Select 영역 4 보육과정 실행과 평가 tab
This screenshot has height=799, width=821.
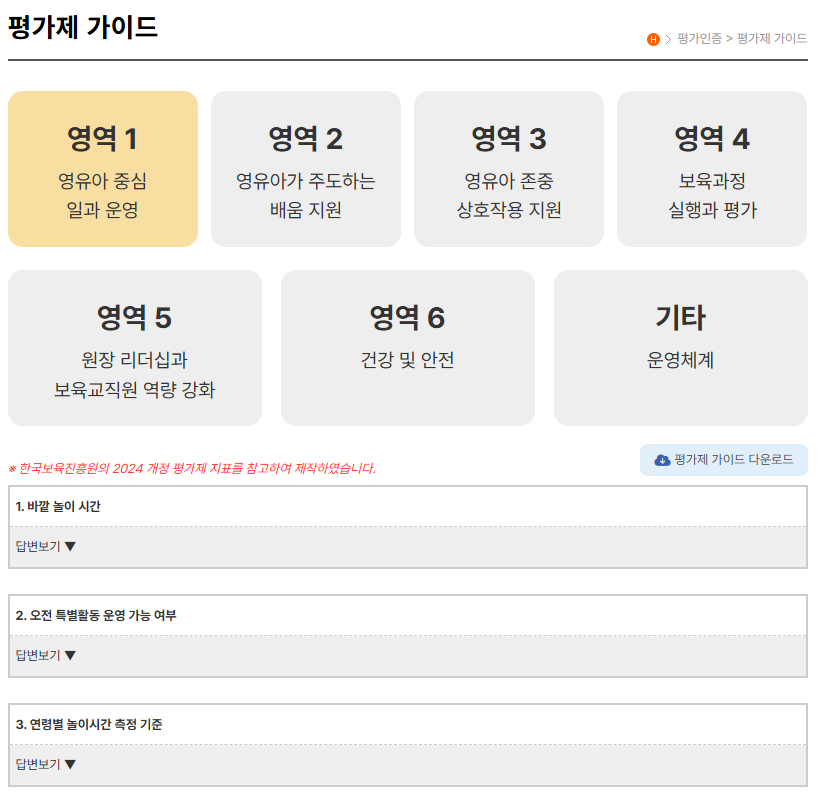[712, 169]
